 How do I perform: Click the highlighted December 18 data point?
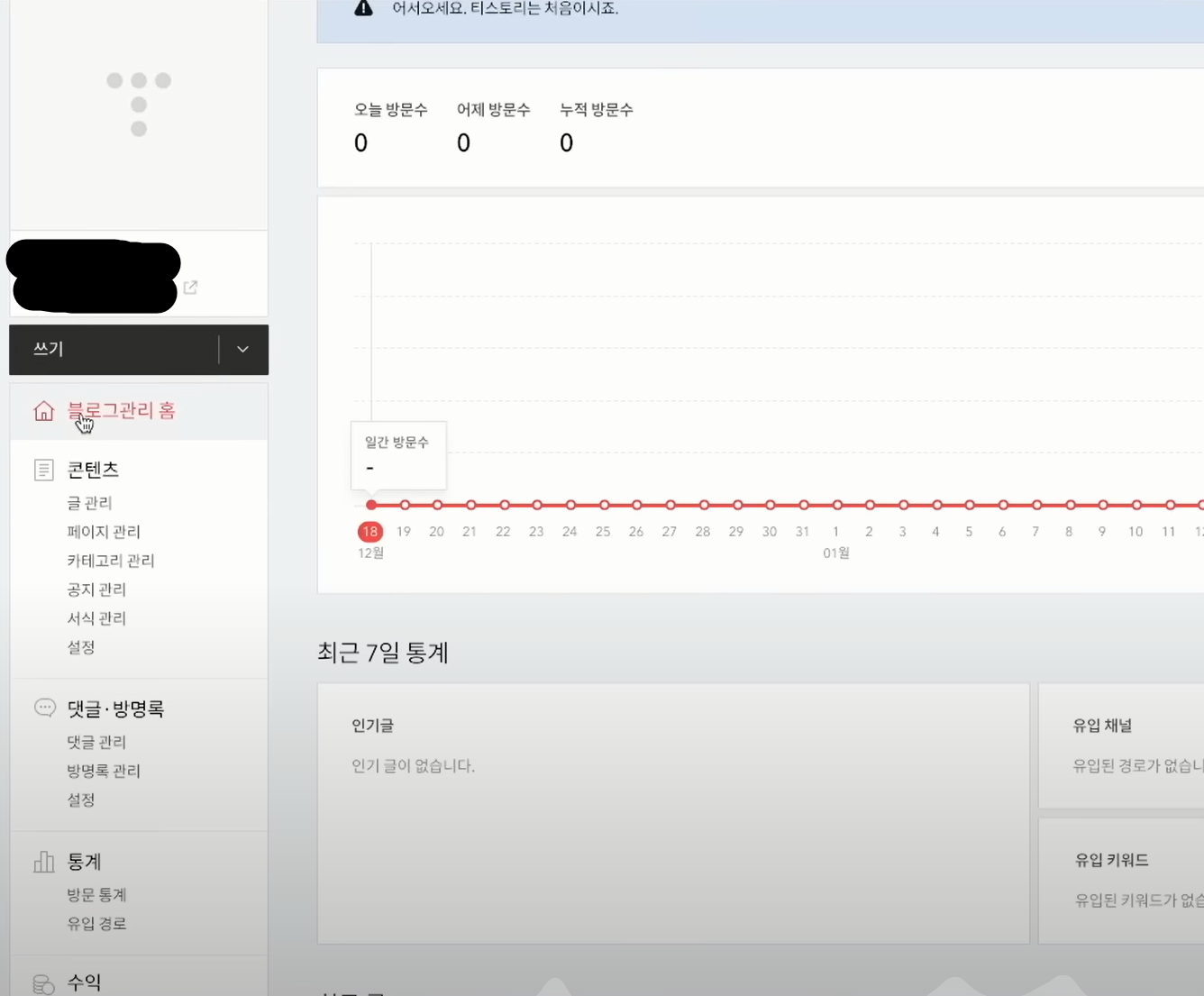pos(370,505)
